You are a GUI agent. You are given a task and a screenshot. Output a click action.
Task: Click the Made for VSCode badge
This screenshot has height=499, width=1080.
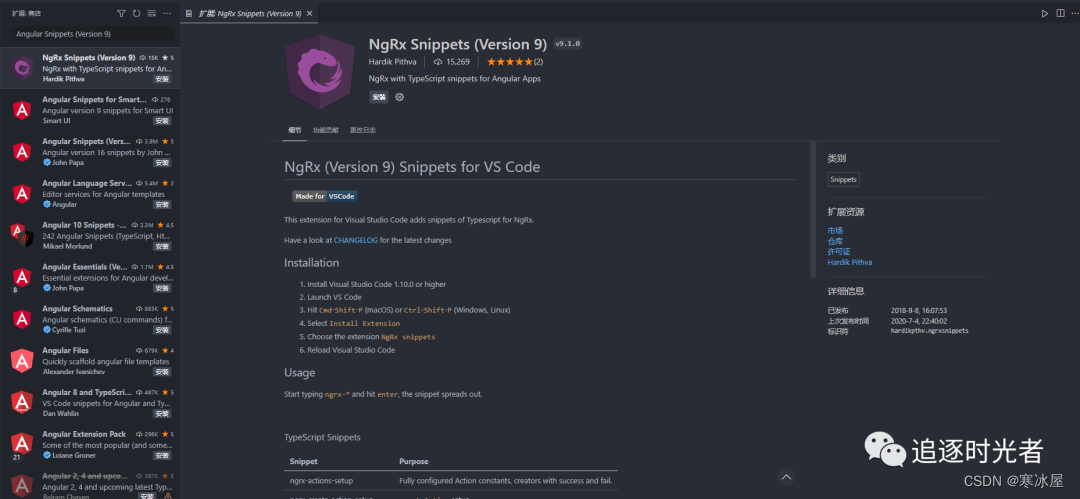click(x=324, y=196)
